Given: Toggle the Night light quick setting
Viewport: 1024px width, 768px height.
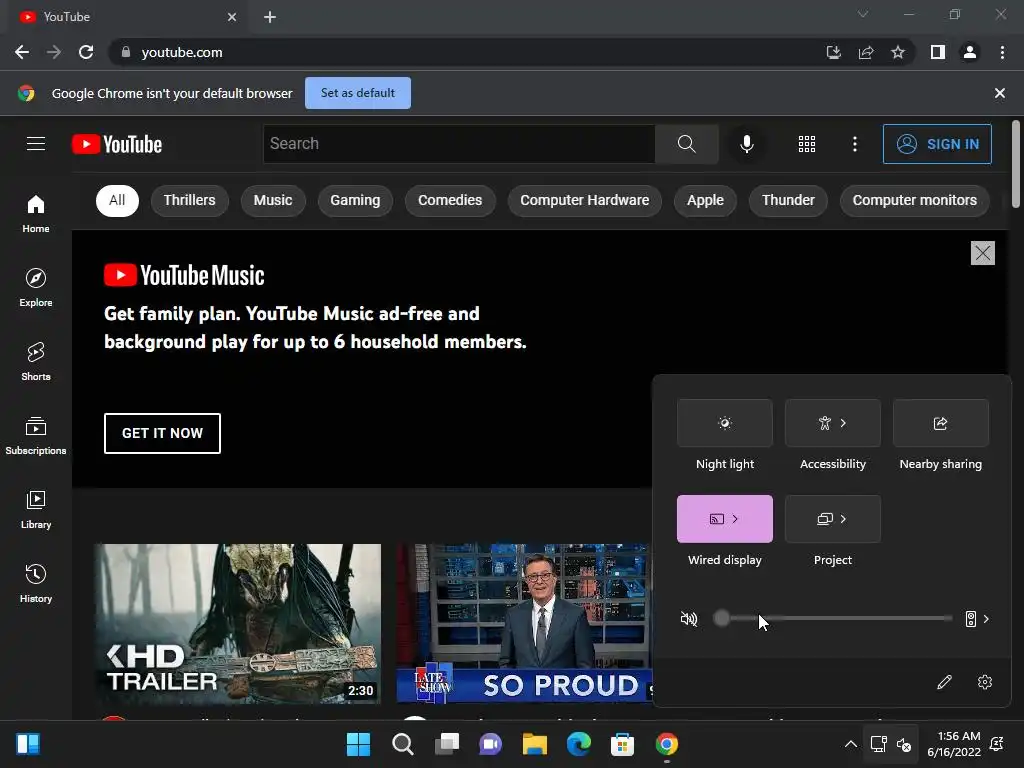Looking at the screenshot, I should pos(725,423).
